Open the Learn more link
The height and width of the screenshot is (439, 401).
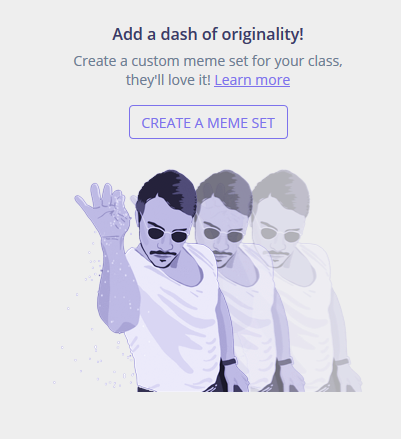tap(252, 80)
